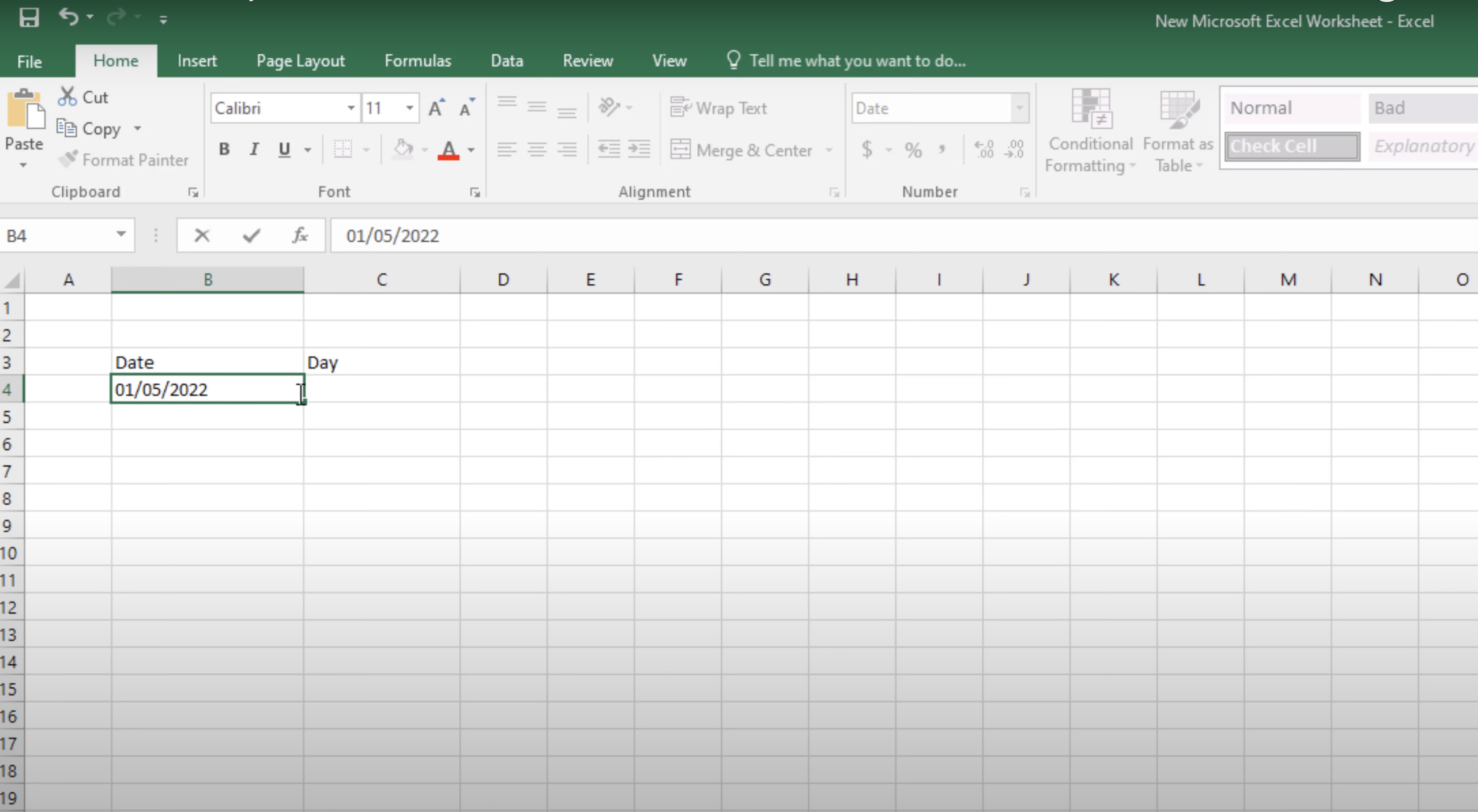Click the Undo arrow icon

tap(68, 17)
